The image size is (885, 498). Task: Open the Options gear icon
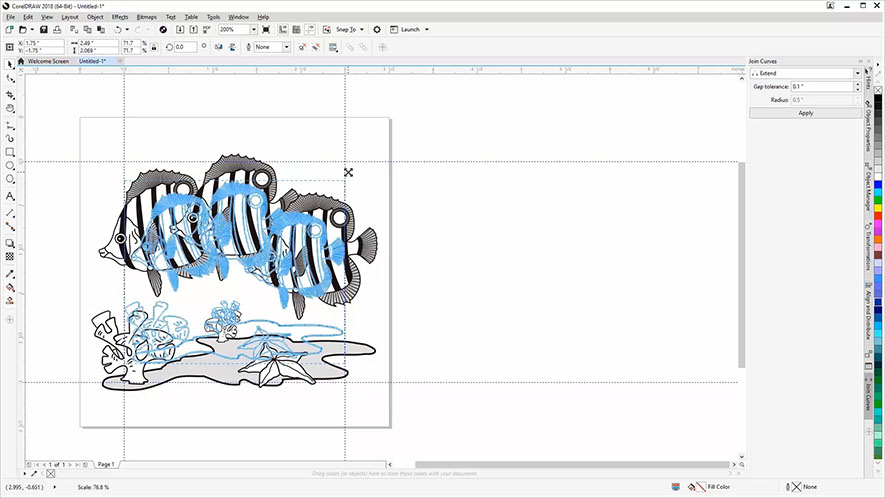pos(377,30)
